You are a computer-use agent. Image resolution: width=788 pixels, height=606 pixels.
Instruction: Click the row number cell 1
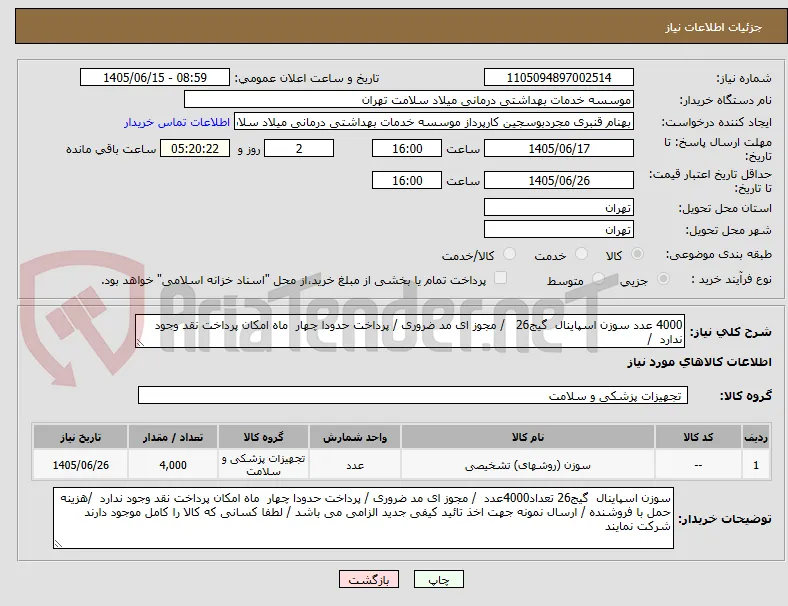(756, 465)
